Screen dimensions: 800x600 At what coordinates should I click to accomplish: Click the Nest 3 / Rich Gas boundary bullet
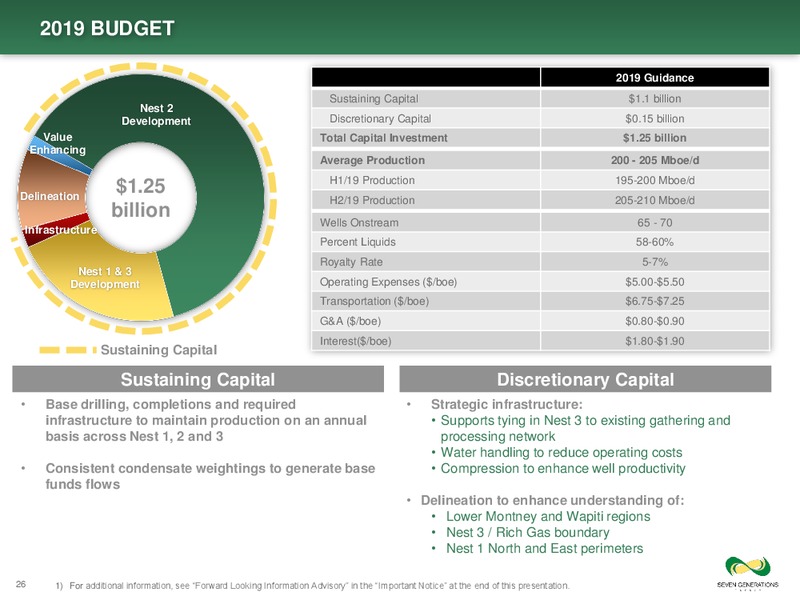[x=528, y=533]
